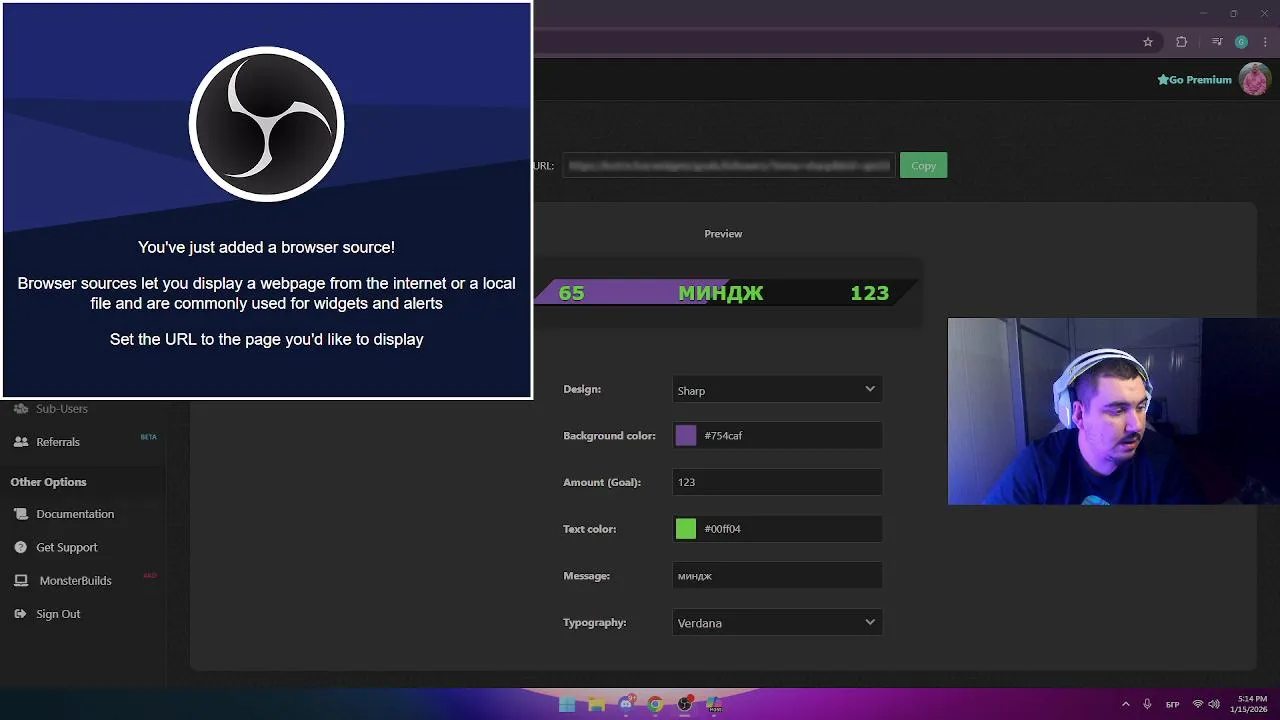The width and height of the screenshot is (1280, 720).
Task: Click the Message input field
Action: (x=777, y=576)
